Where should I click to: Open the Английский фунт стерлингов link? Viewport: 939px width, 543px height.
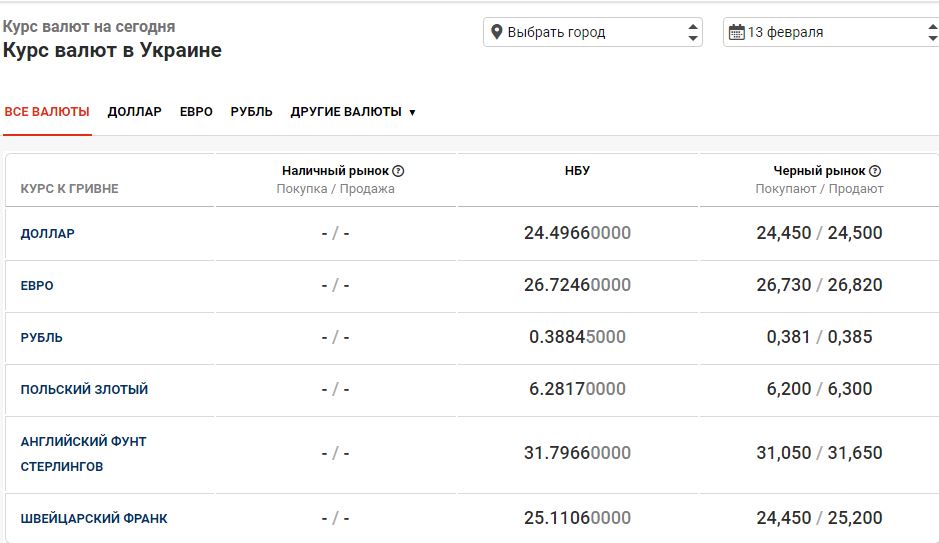[83, 453]
